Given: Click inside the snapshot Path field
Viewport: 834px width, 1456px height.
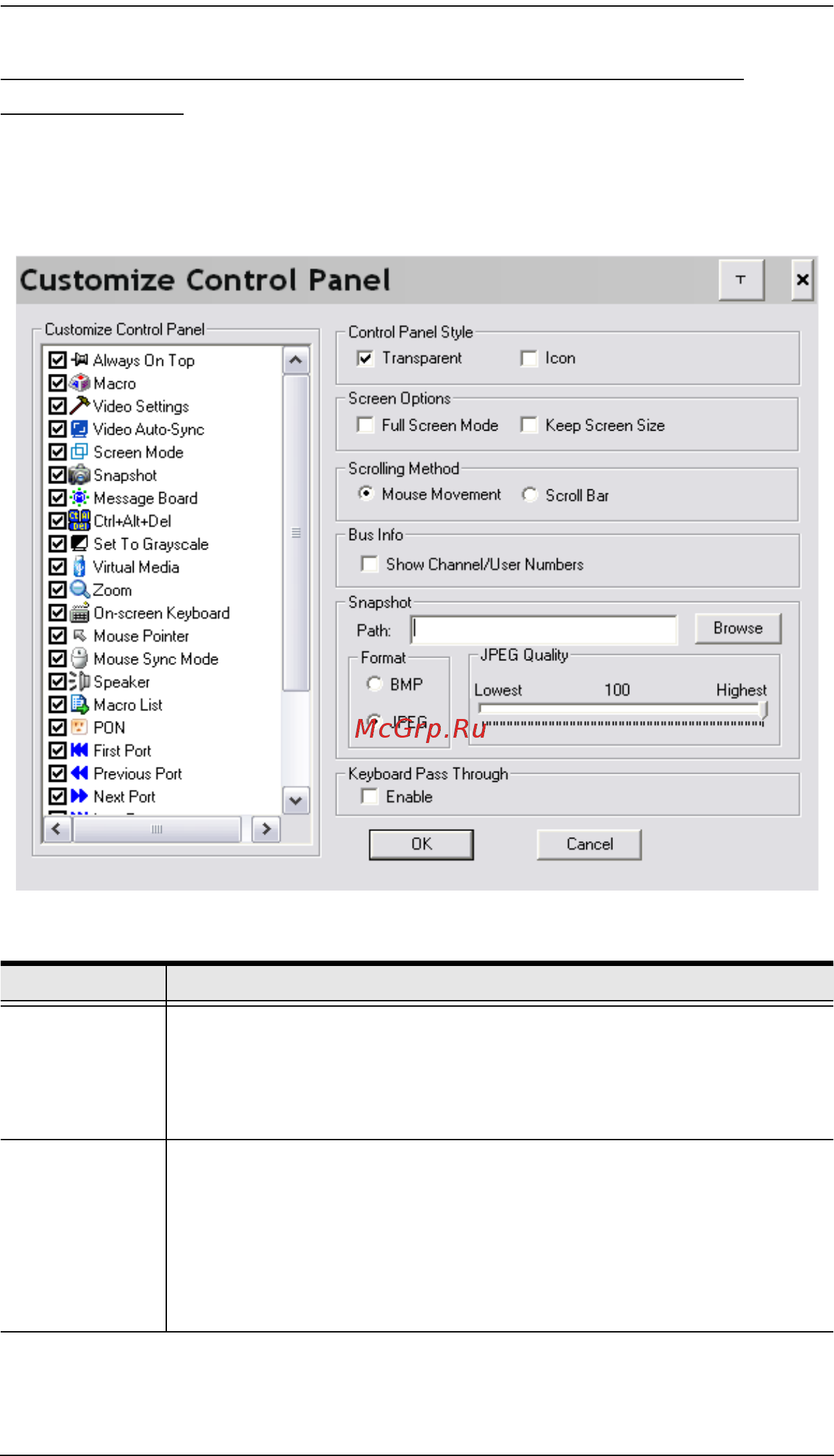Looking at the screenshot, I should point(544,630).
